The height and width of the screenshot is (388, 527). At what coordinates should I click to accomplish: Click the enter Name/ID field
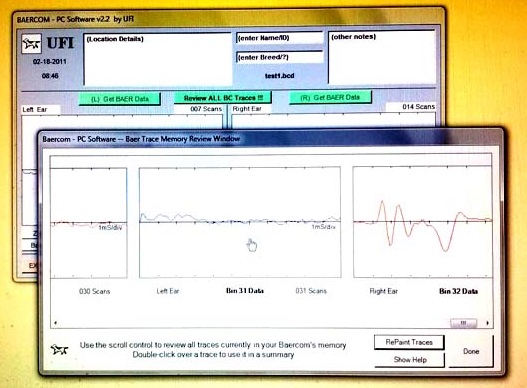tap(280, 38)
